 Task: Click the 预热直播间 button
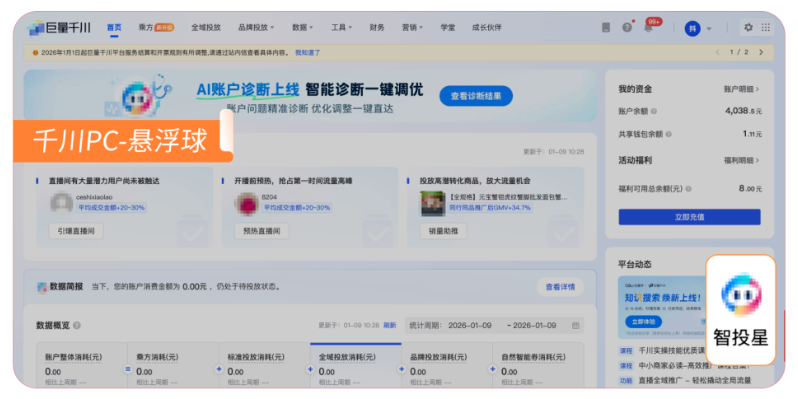click(262, 231)
